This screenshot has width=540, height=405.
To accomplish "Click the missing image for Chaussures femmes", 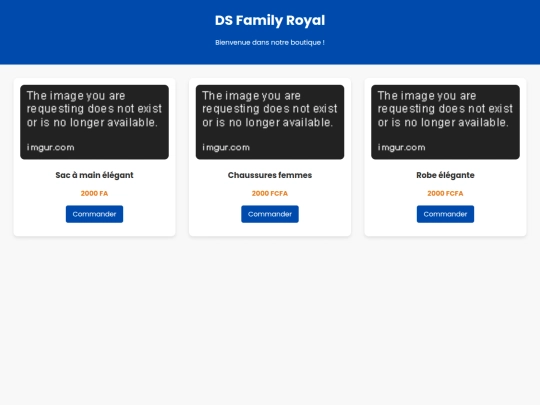I will pos(270,122).
